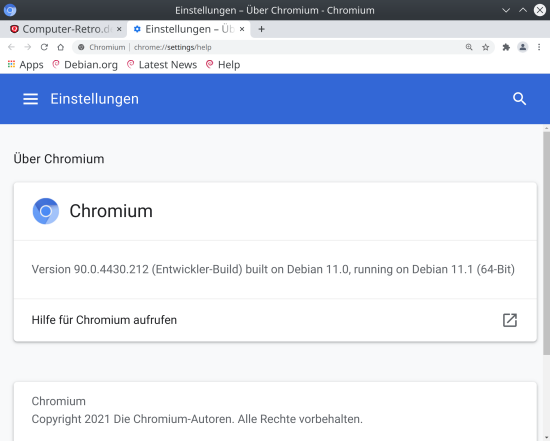Image resolution: width=550 pixels, height=441 pixels.
Task: Open the extensions puzzle icon
Action: [x=506, y=47]
